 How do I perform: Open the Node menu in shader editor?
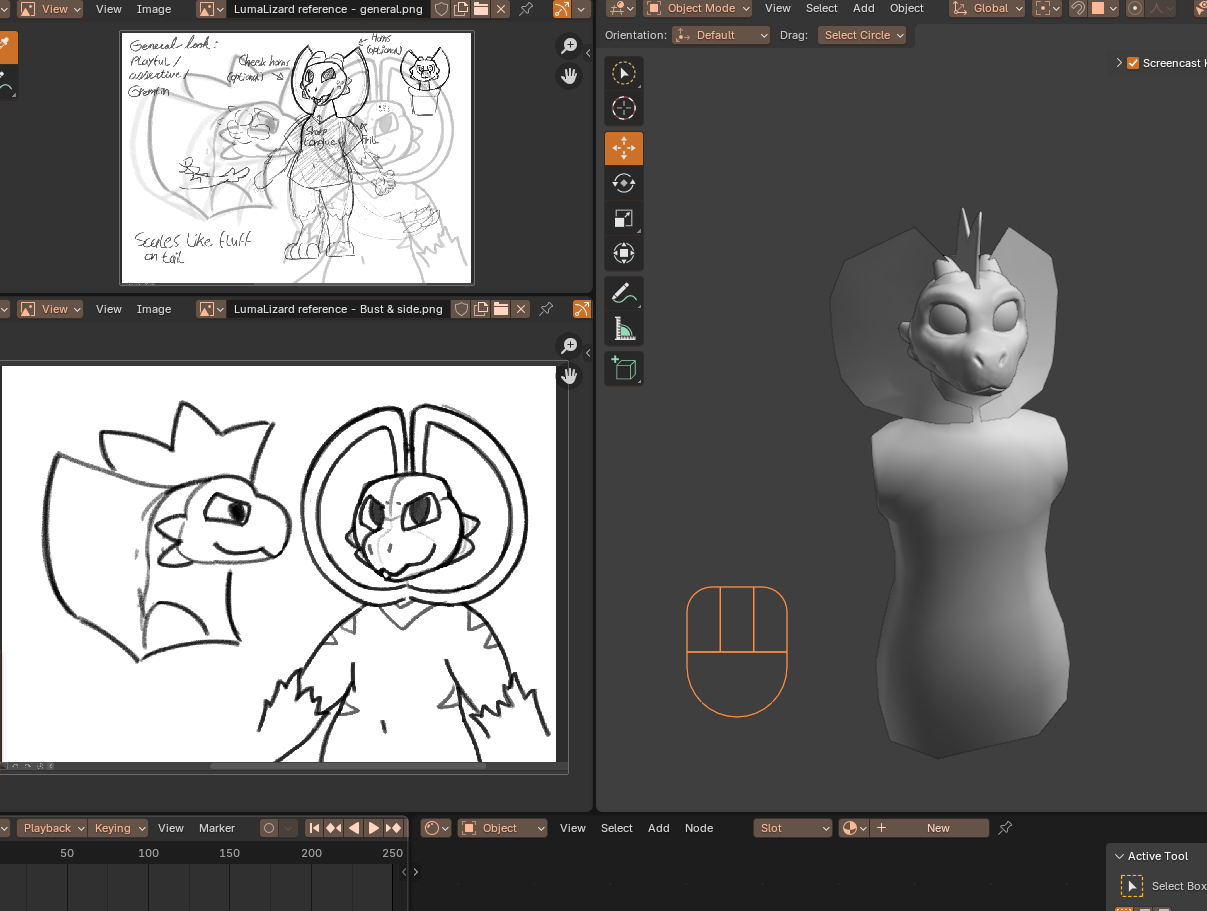(699, 828)
